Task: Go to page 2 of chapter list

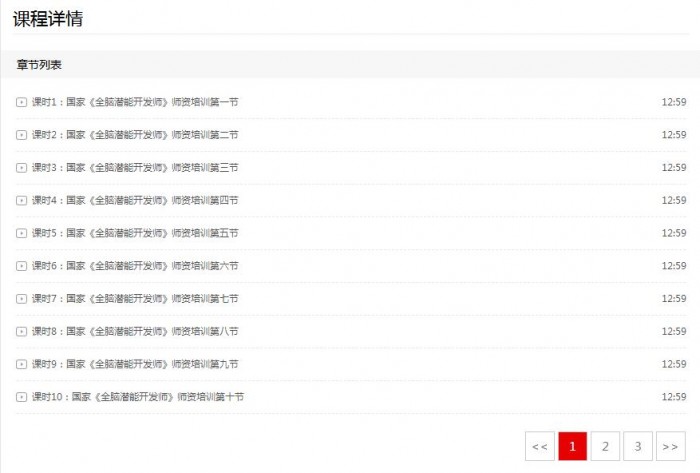Action: [605, 446]
